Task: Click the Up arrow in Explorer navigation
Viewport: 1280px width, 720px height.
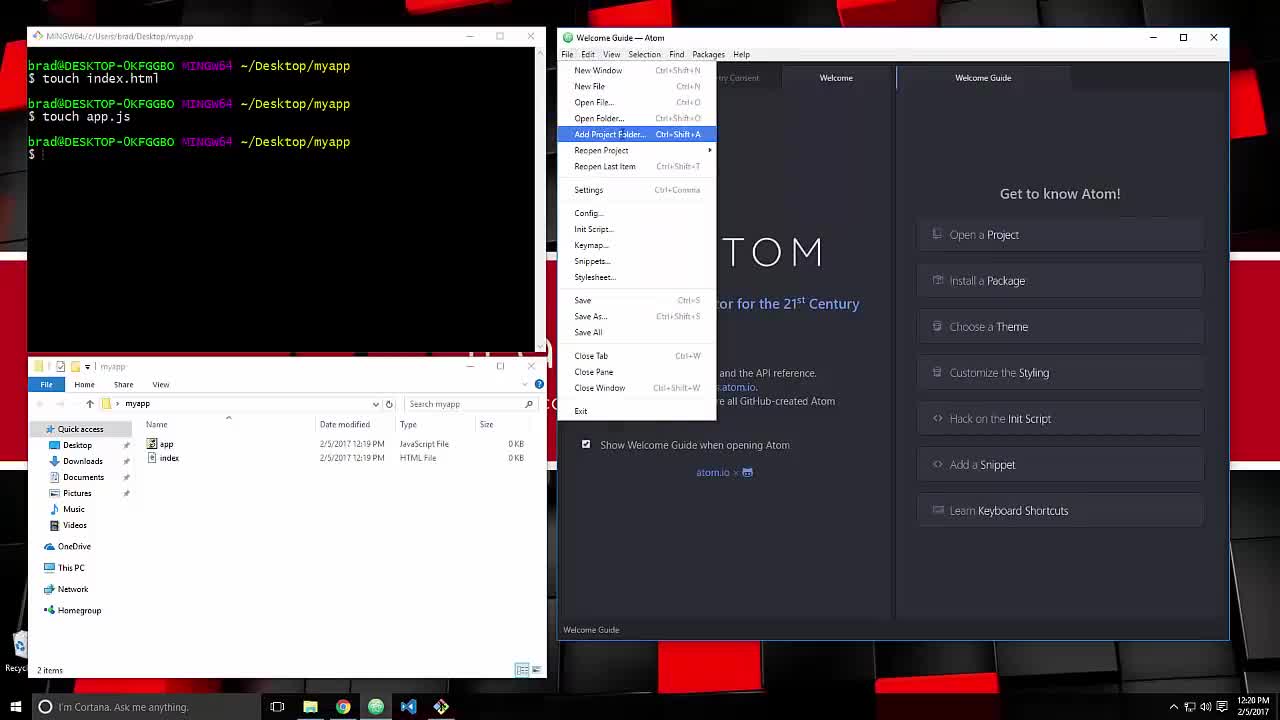Action: (89, 404)
